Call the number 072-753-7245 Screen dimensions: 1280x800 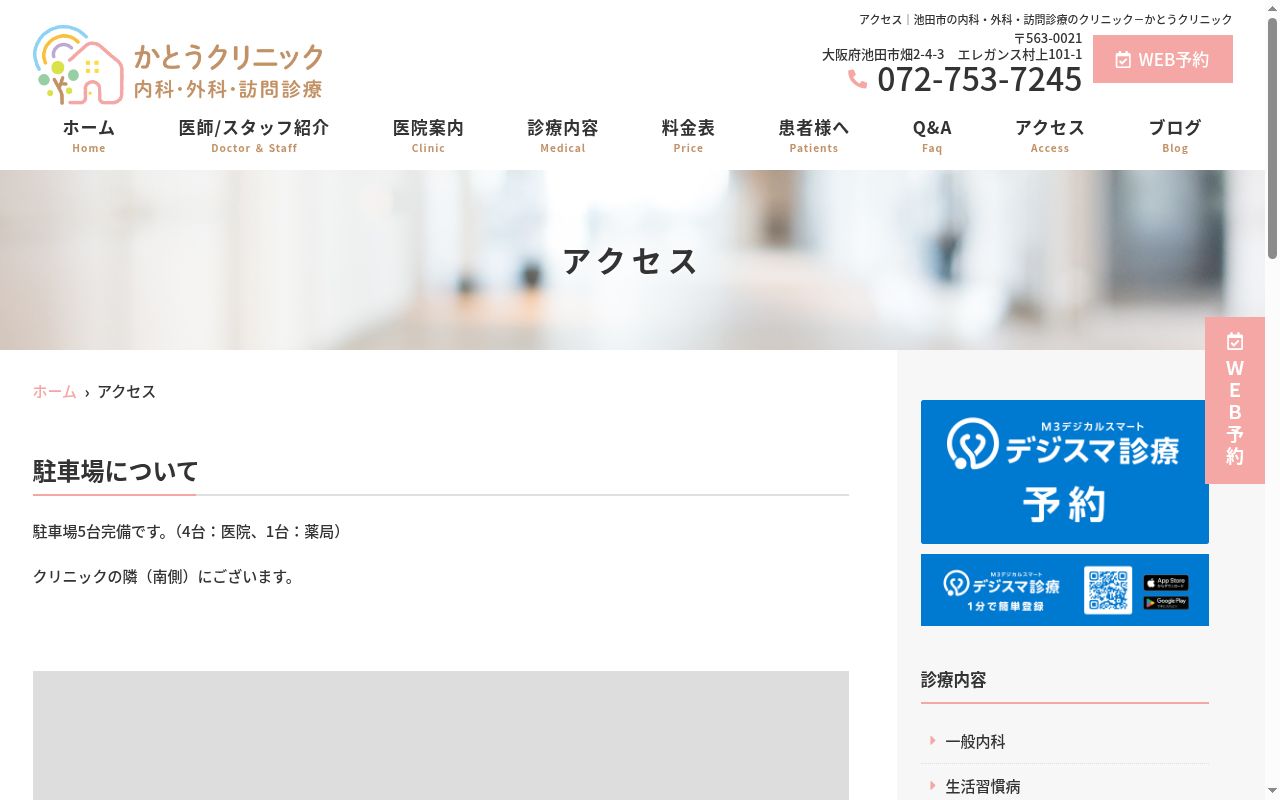[x=979, y=79]
